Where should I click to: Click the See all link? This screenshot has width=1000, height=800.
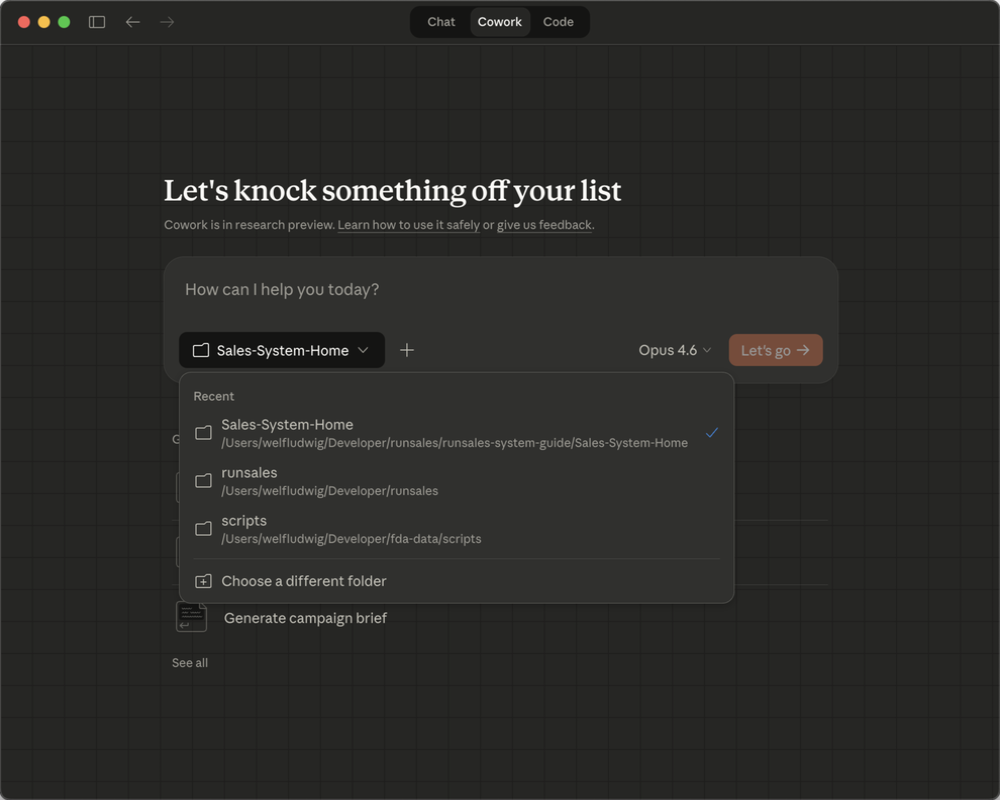pos(190,663)
